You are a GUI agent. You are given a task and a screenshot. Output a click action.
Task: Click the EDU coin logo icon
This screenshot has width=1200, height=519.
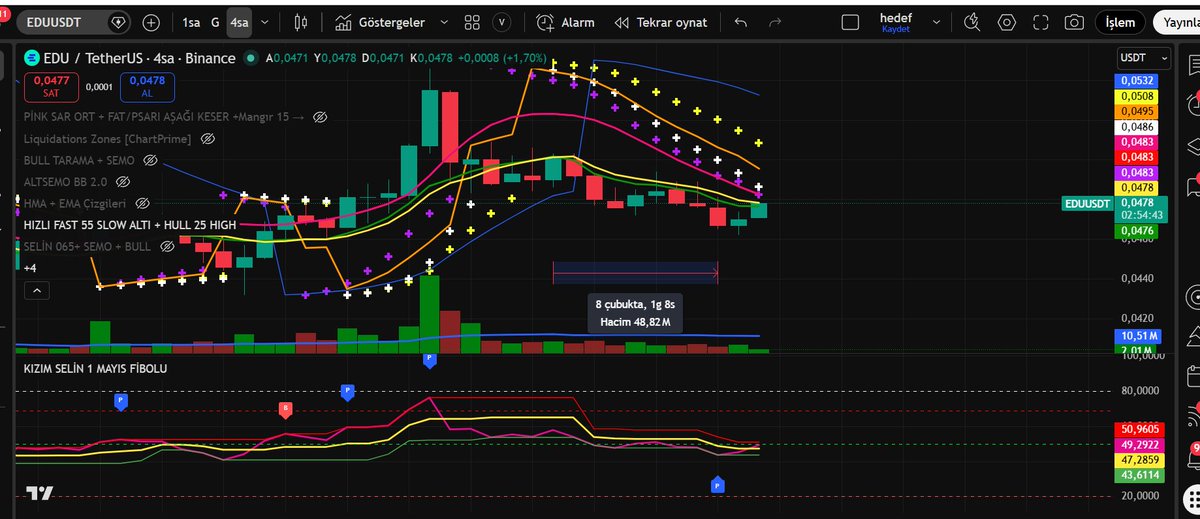(31, 58)
